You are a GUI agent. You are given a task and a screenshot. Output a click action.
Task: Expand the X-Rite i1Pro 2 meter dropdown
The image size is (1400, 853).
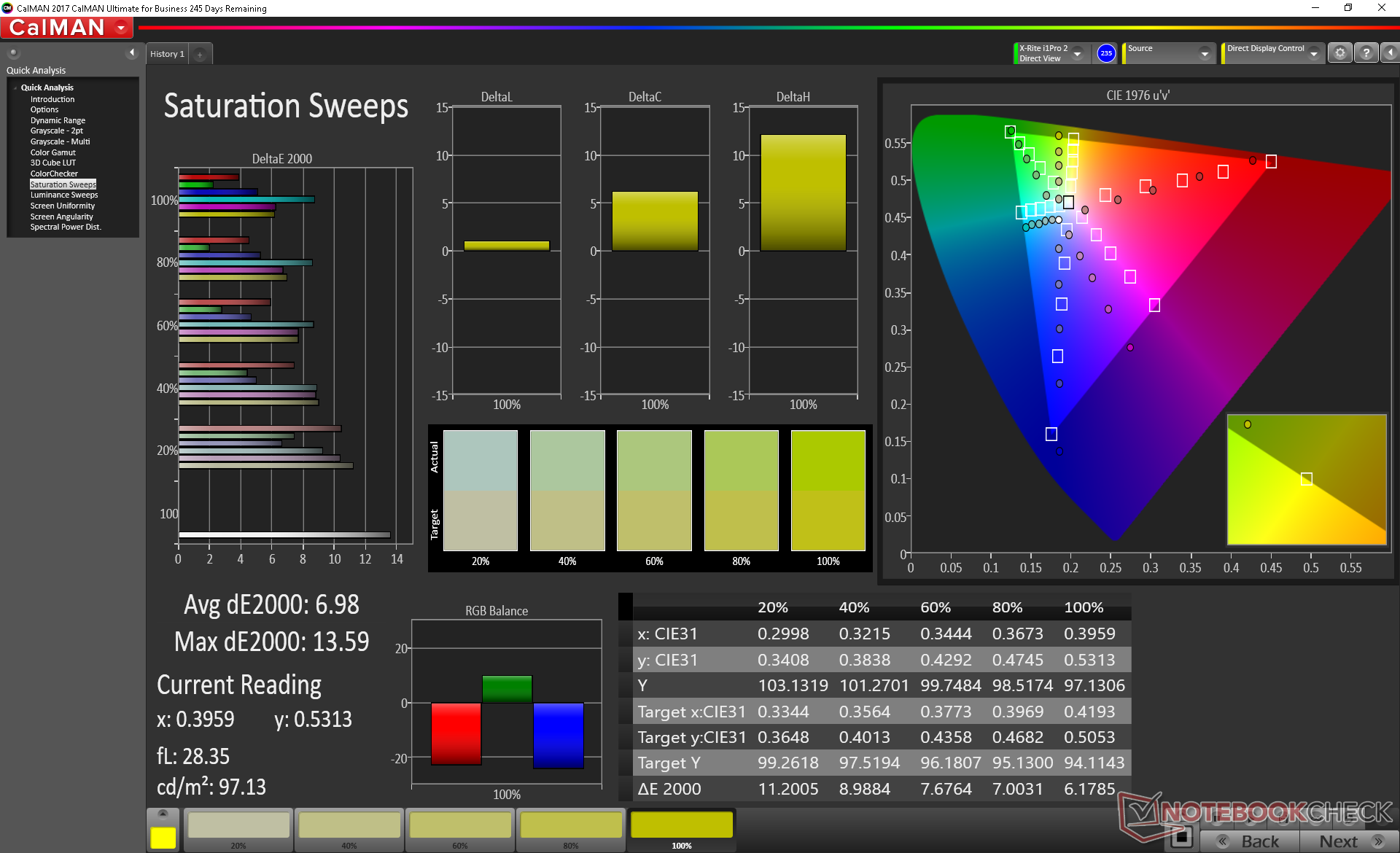click(x=1077, y=53)
